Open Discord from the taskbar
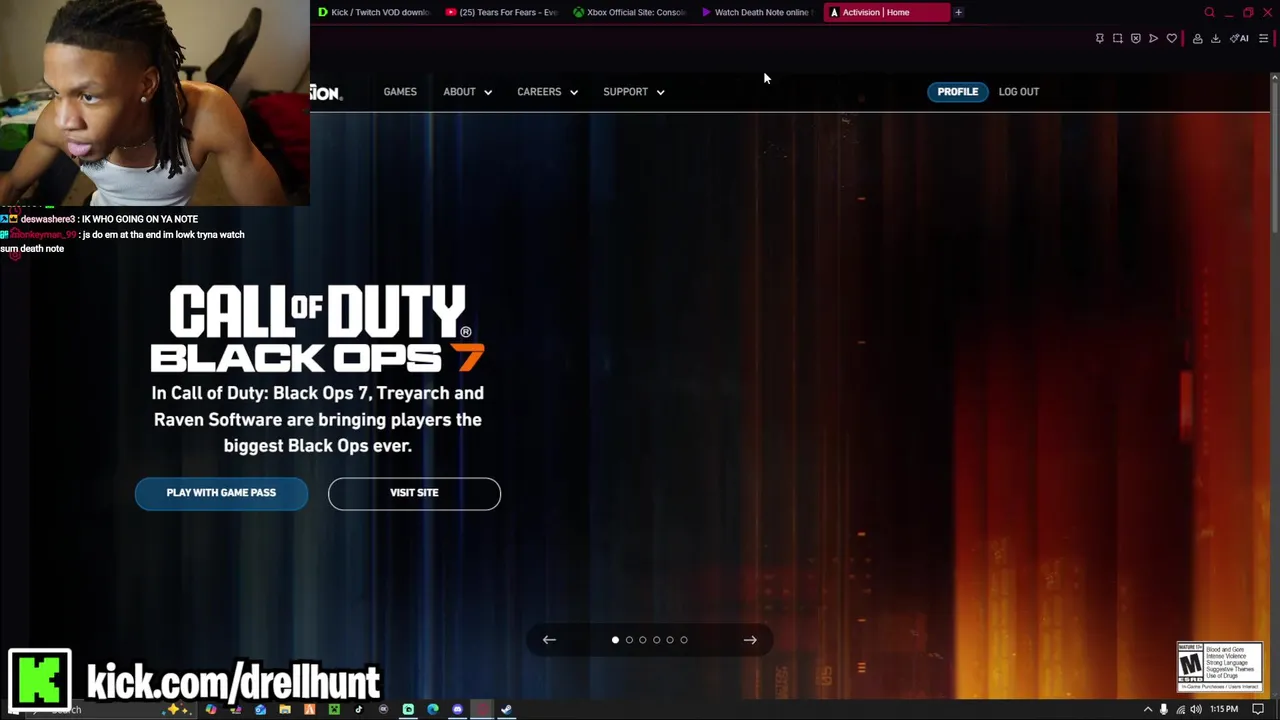 click(x=457, y=709)
